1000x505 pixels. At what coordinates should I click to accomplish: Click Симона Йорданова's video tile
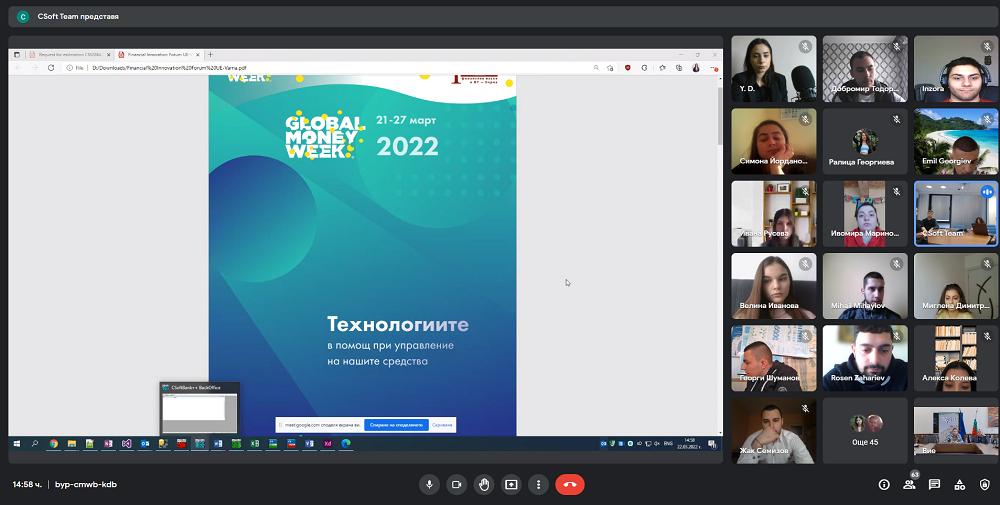[774, 142]
